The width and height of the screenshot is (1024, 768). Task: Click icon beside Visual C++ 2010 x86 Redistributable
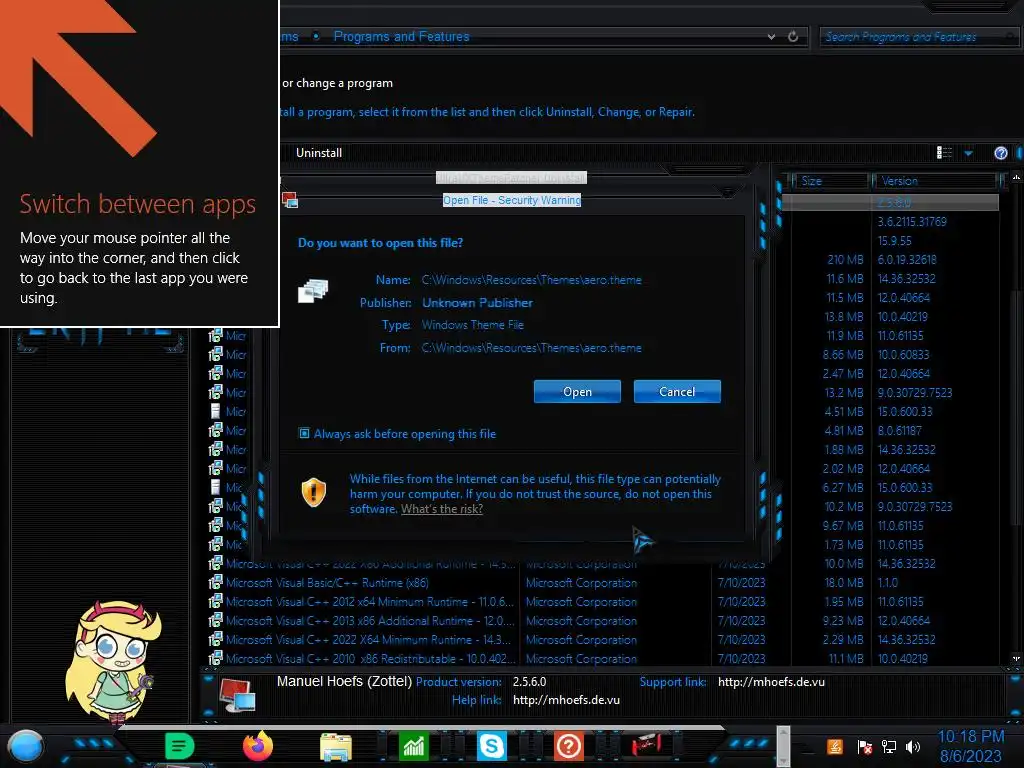(215, 658)
